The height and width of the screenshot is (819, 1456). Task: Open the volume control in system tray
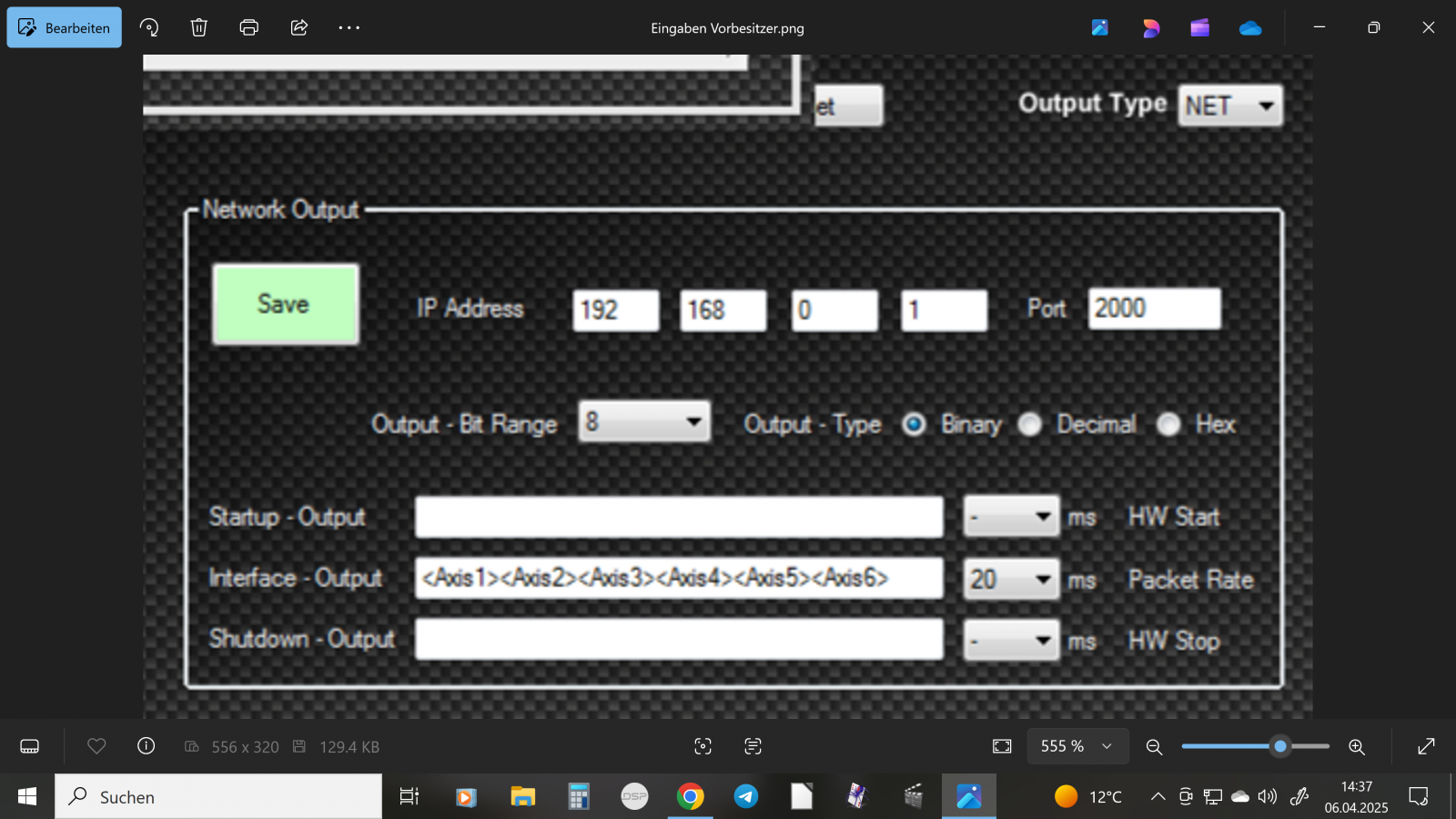pyautogui.click(x=1268, y=797)
